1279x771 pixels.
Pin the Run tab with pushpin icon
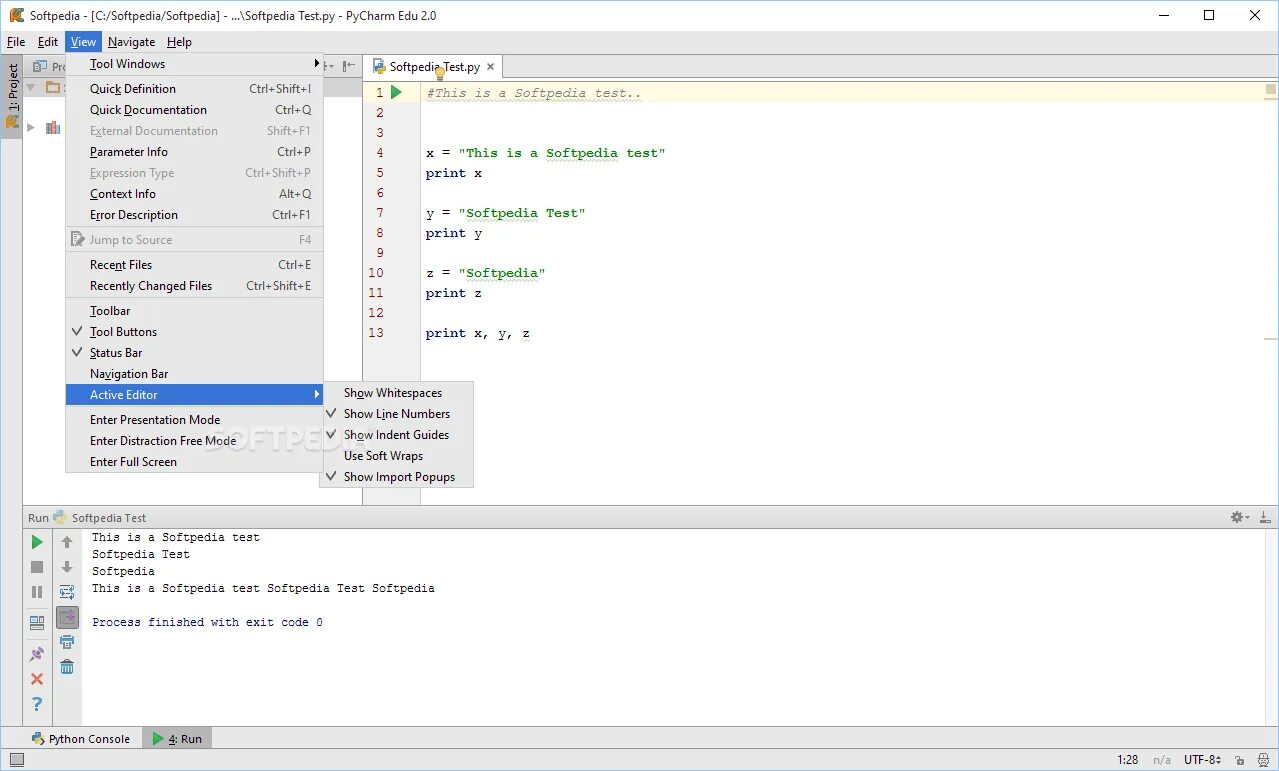point(37,654)
